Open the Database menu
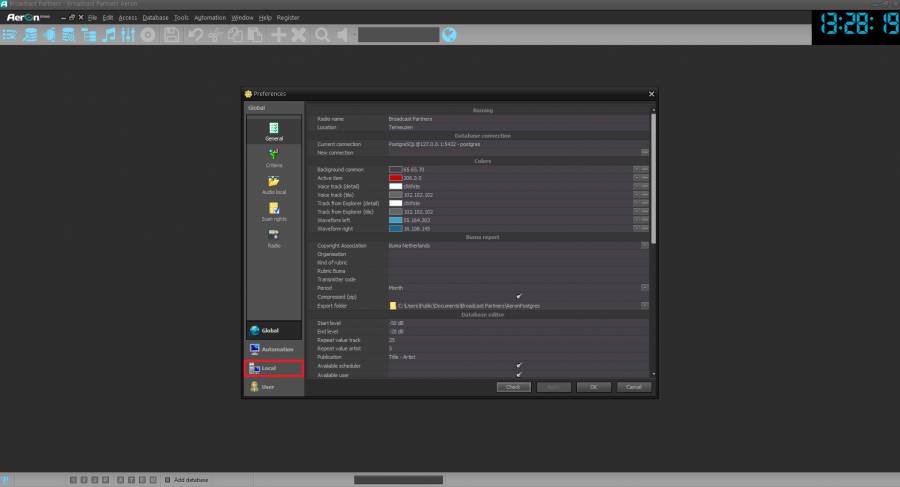The height and width of the screenshot is (487, 900). pos(155,17)
